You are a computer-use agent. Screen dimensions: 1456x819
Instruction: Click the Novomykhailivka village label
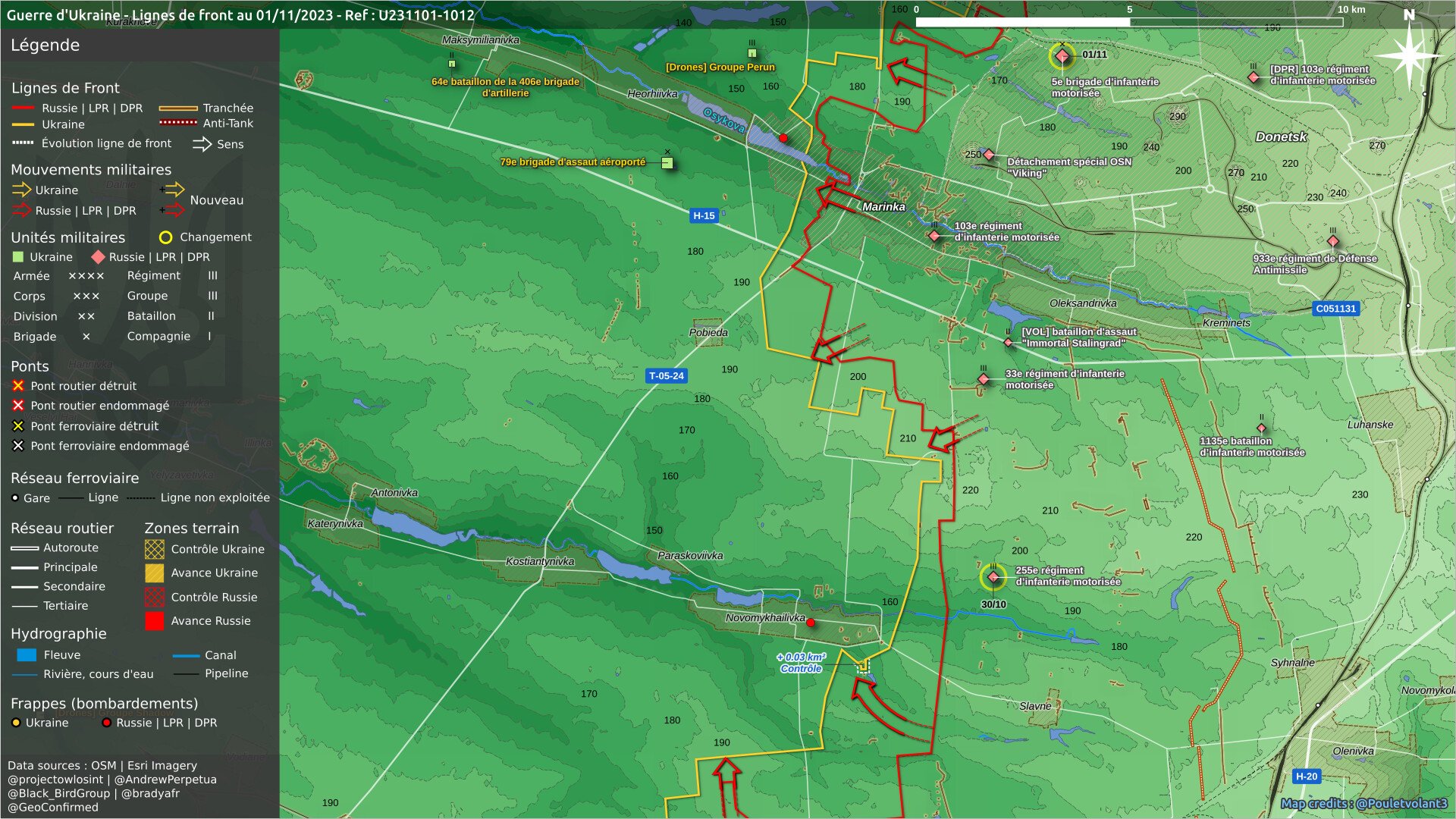pos(764,617)
